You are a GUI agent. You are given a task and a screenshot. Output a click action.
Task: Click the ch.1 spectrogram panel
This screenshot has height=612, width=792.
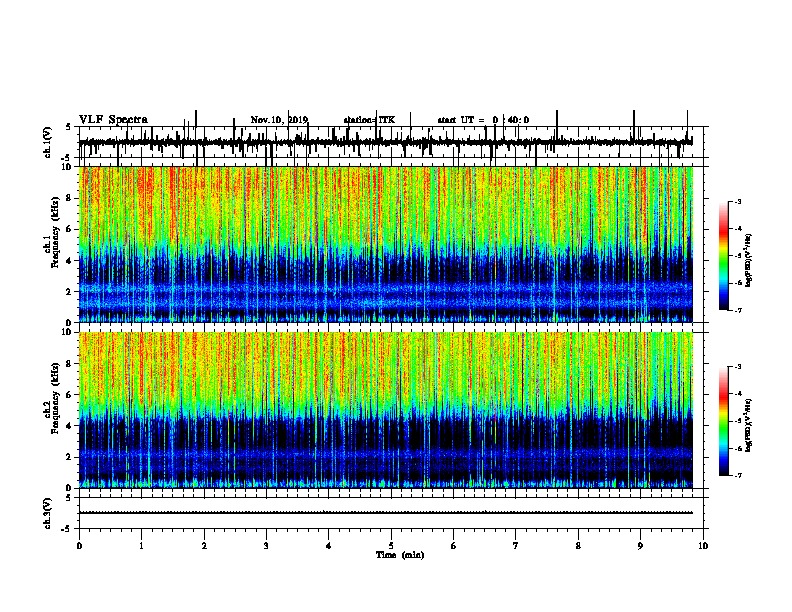386,244
